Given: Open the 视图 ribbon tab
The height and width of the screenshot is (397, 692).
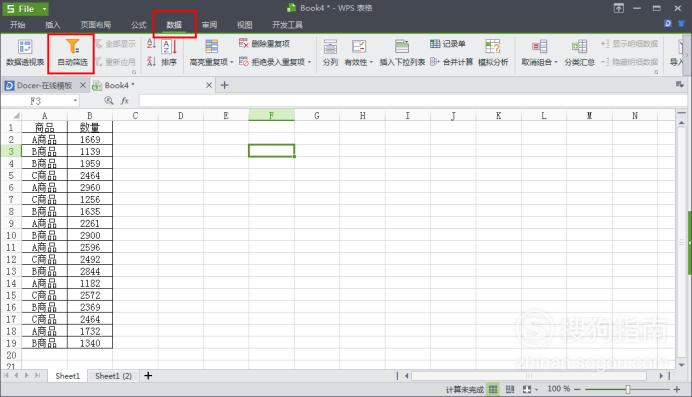Looking at the screenshot, I should (x=244, y=25).
